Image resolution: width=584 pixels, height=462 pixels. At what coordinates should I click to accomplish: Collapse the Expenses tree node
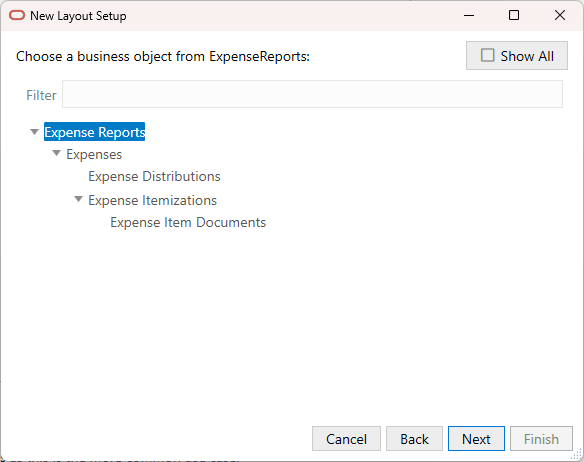[57, 153]
